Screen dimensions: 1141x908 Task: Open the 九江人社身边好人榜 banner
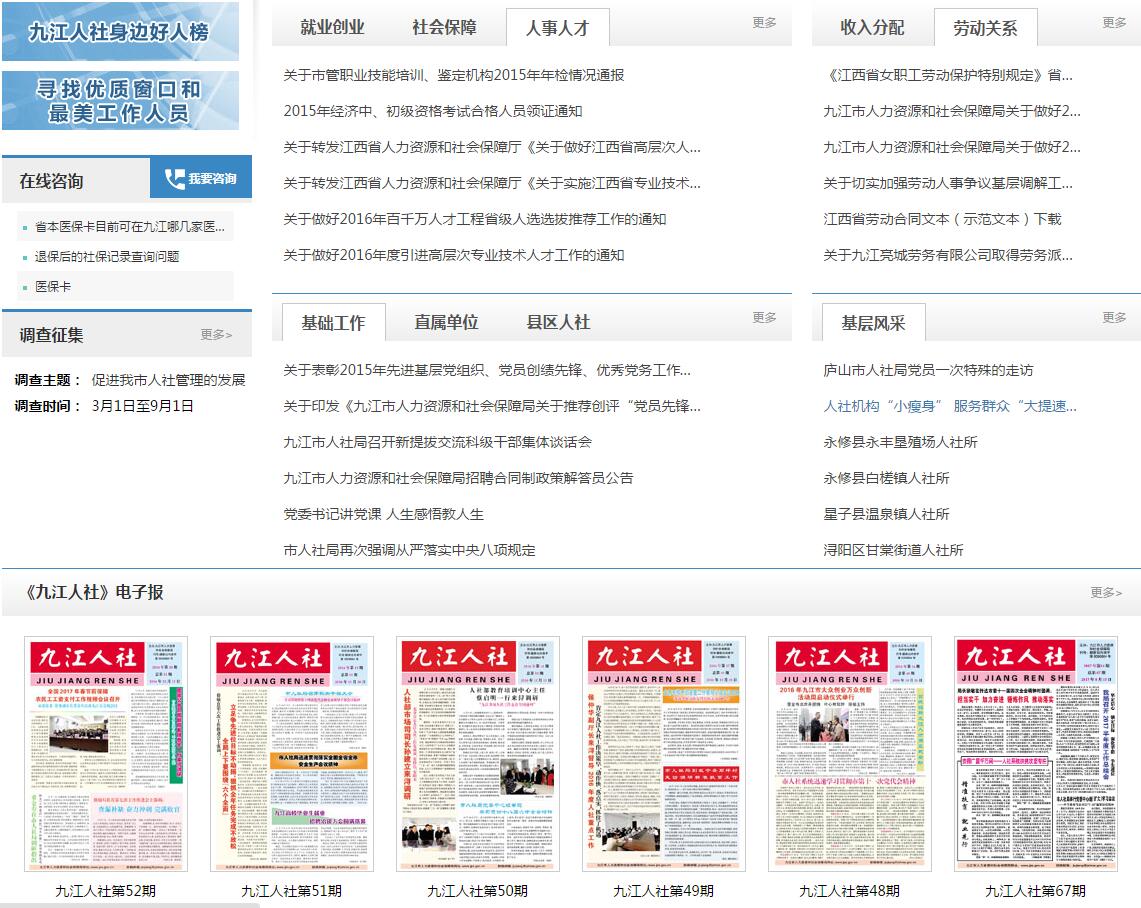[120, 32]
